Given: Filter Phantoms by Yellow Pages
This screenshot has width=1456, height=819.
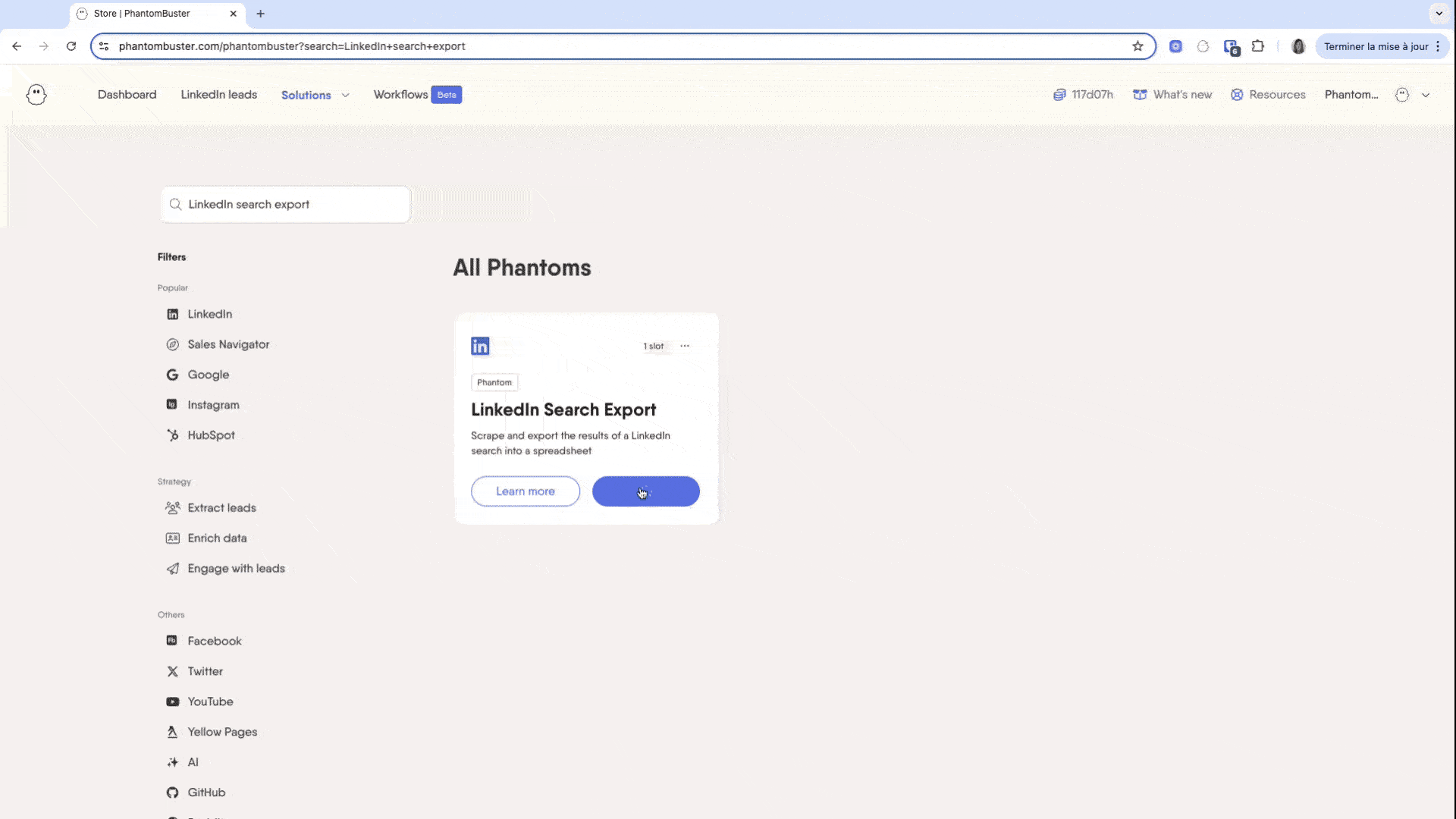Looking at the screenshot, I should pyautogui.click(x=212, y=732).
